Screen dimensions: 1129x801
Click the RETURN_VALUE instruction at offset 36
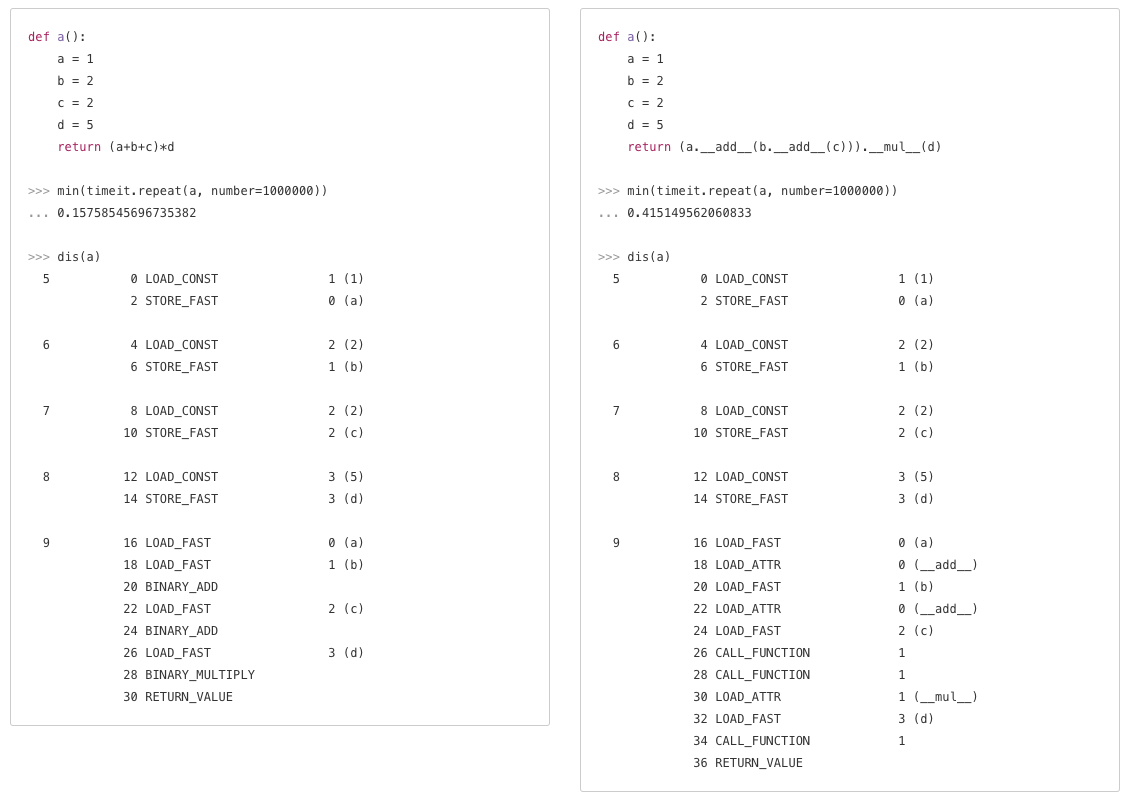(748, 763)
